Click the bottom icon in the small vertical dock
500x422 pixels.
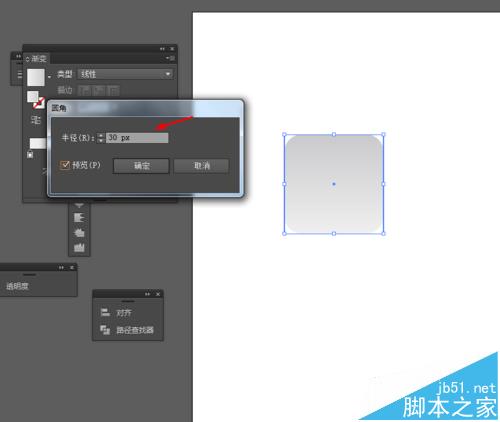[79, 247]
